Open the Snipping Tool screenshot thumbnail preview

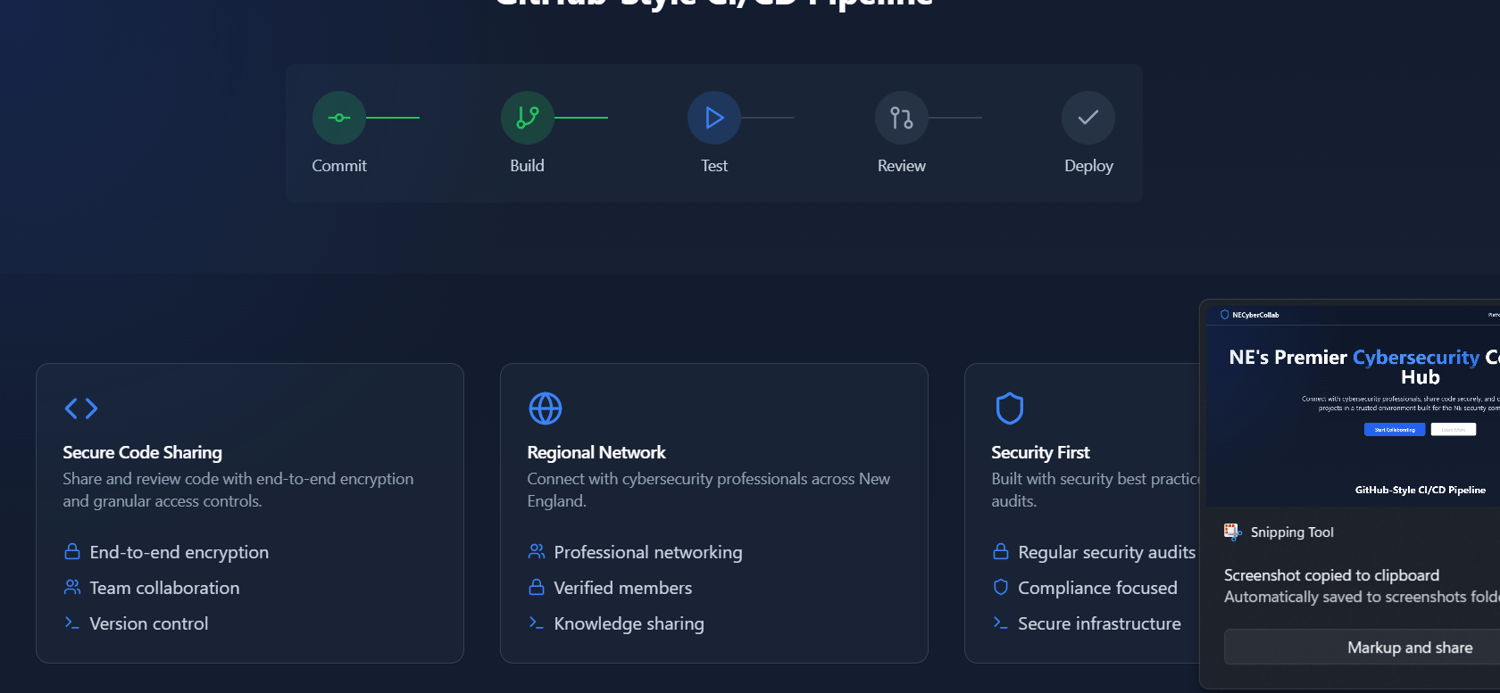point(1353,404)
